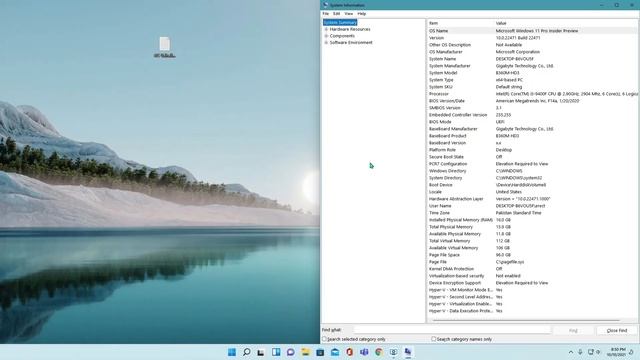
Task: Open the network tray icon
Action: point(590,352)
